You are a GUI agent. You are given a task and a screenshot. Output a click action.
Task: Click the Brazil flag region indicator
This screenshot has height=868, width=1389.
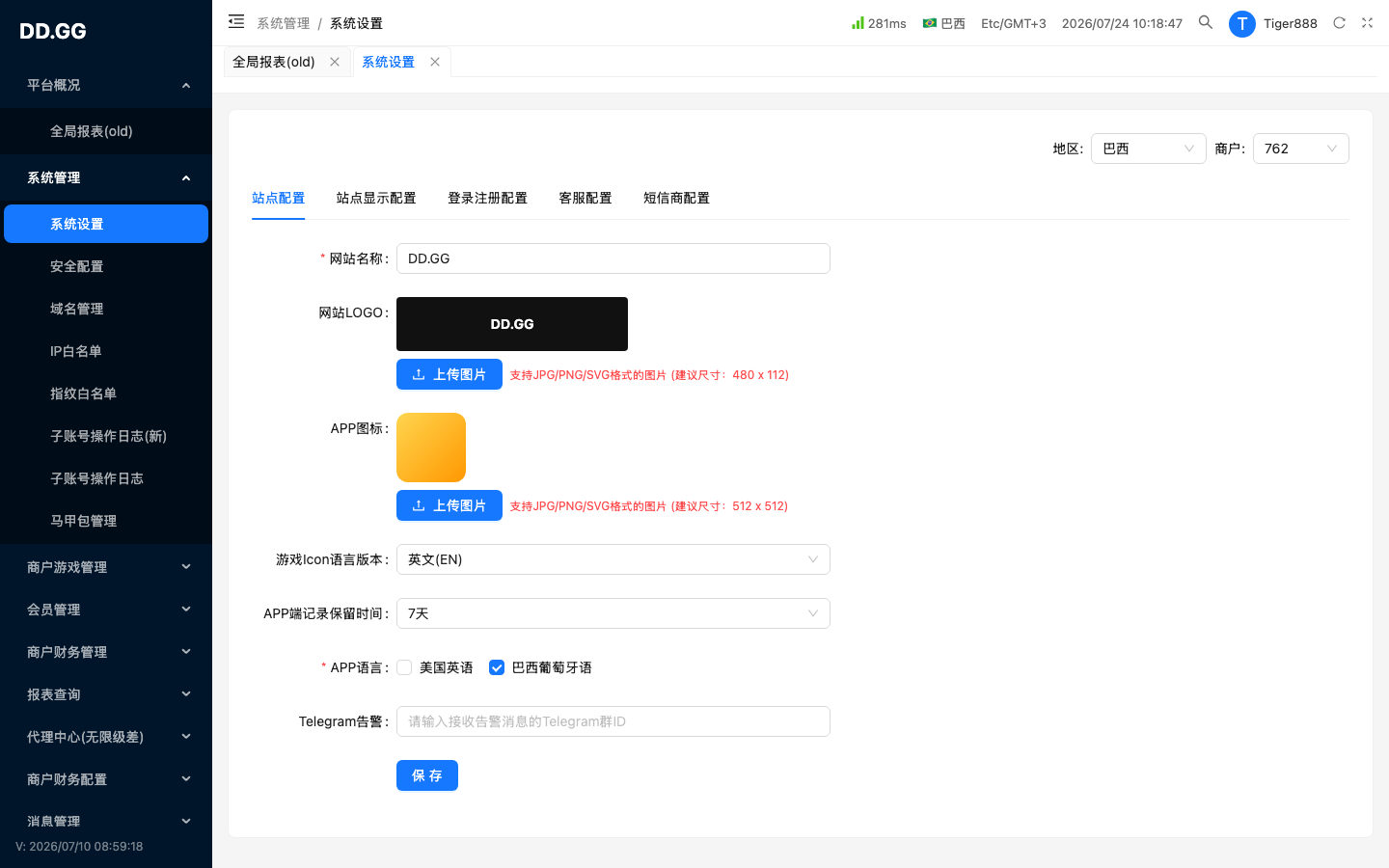(930, 22)
